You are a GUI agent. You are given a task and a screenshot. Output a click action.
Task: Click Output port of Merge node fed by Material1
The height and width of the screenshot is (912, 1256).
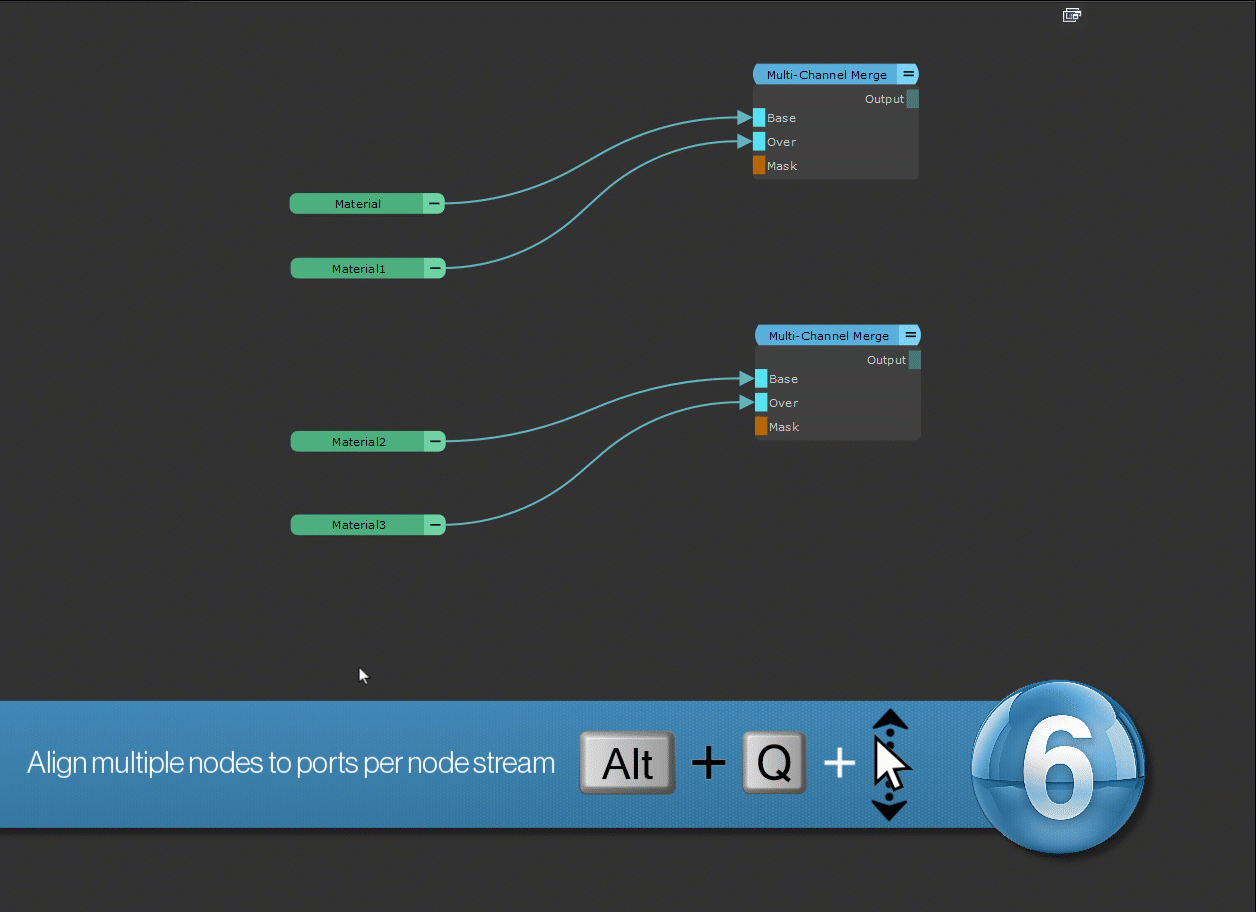pos(912,99)
